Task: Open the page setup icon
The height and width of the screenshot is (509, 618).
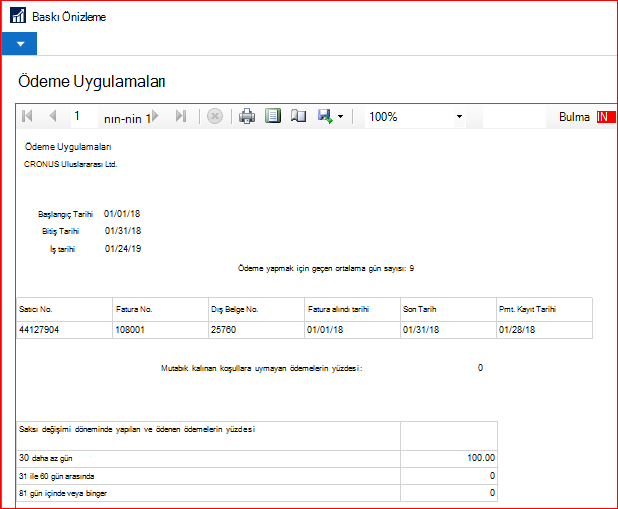Action: [298, 116]
